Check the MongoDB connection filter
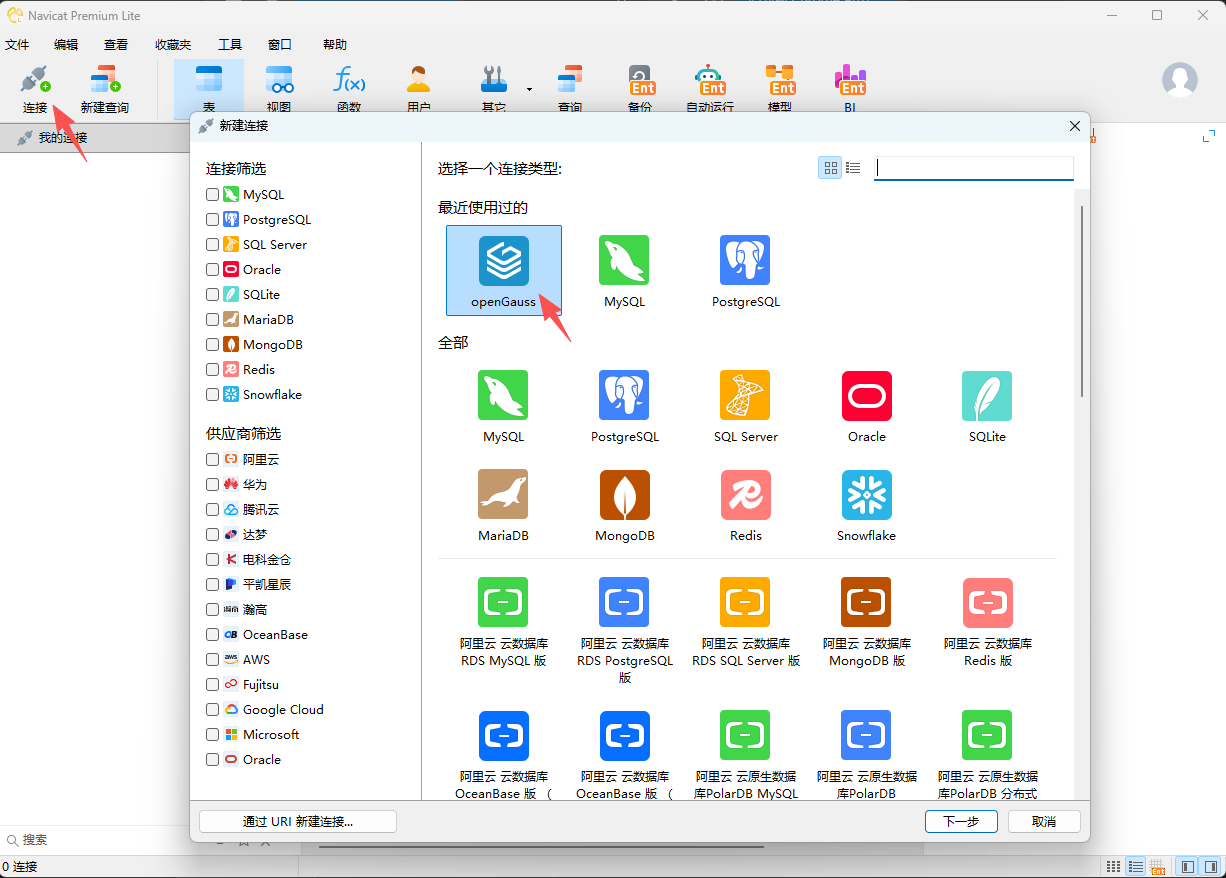The width and height of the screenshot is (1226, 878). pos(212,345)
